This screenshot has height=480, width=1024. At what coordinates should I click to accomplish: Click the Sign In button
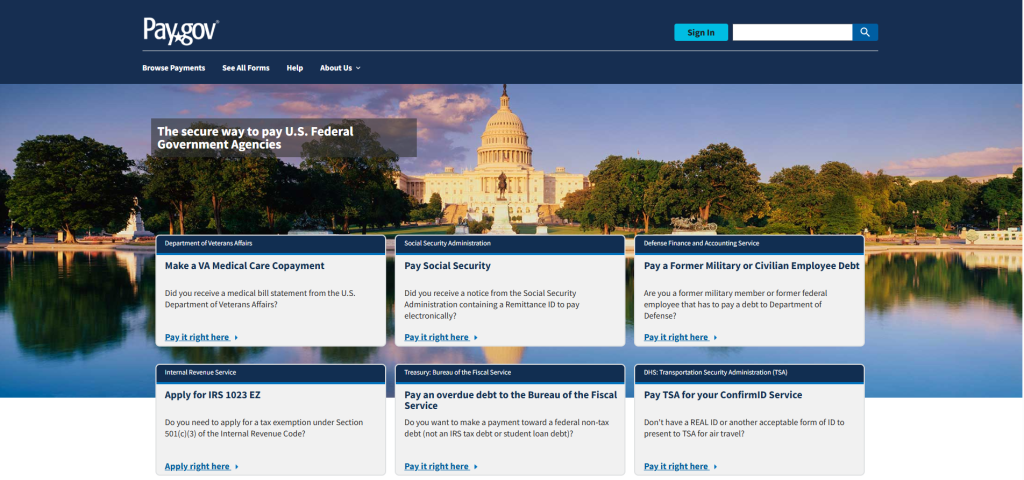pos(701,32)
